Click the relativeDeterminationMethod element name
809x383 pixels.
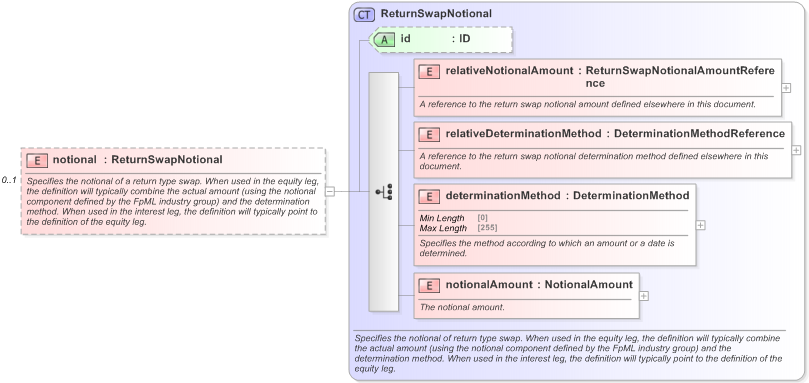pos(523,134)
